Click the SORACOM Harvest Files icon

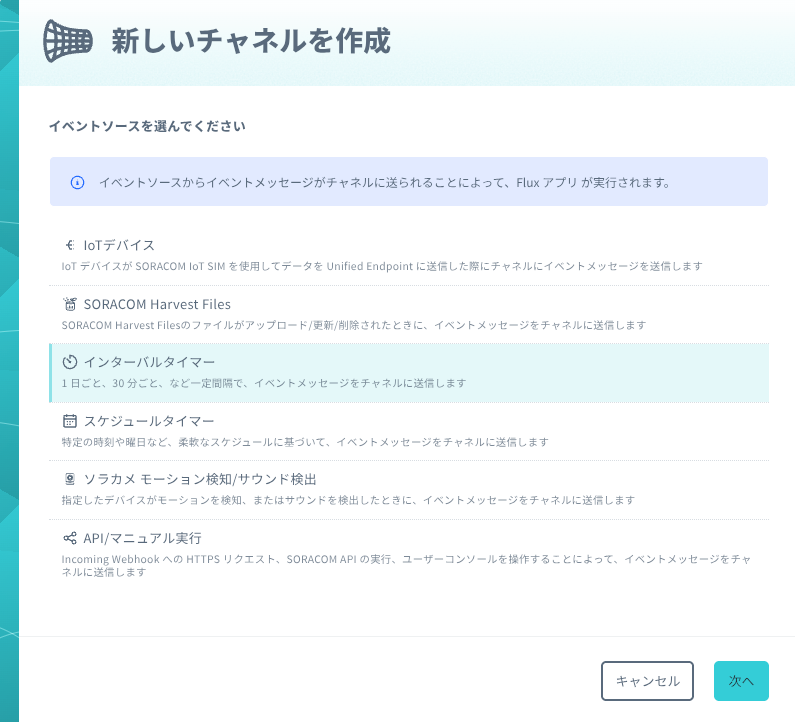click(x=70, y=304)
